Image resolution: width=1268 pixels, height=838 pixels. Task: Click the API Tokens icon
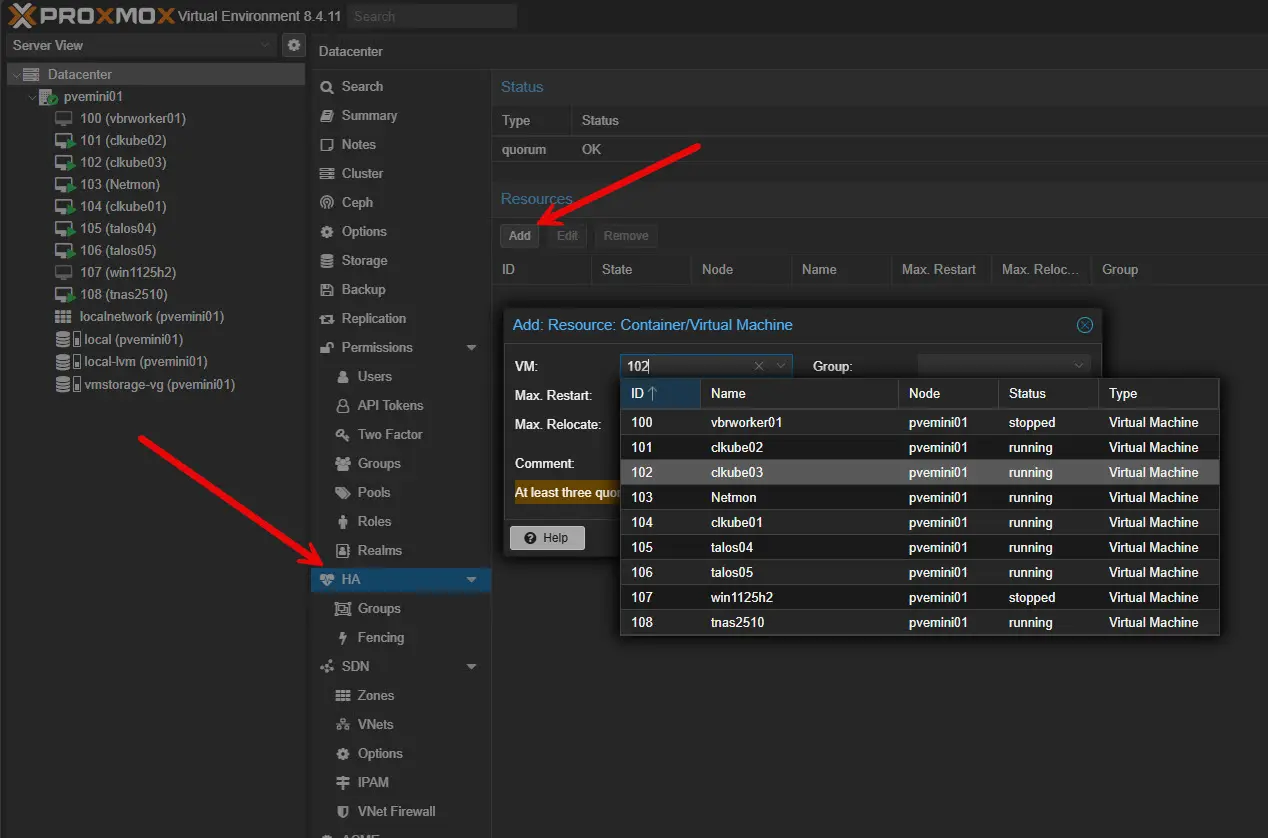click(342, 406)
